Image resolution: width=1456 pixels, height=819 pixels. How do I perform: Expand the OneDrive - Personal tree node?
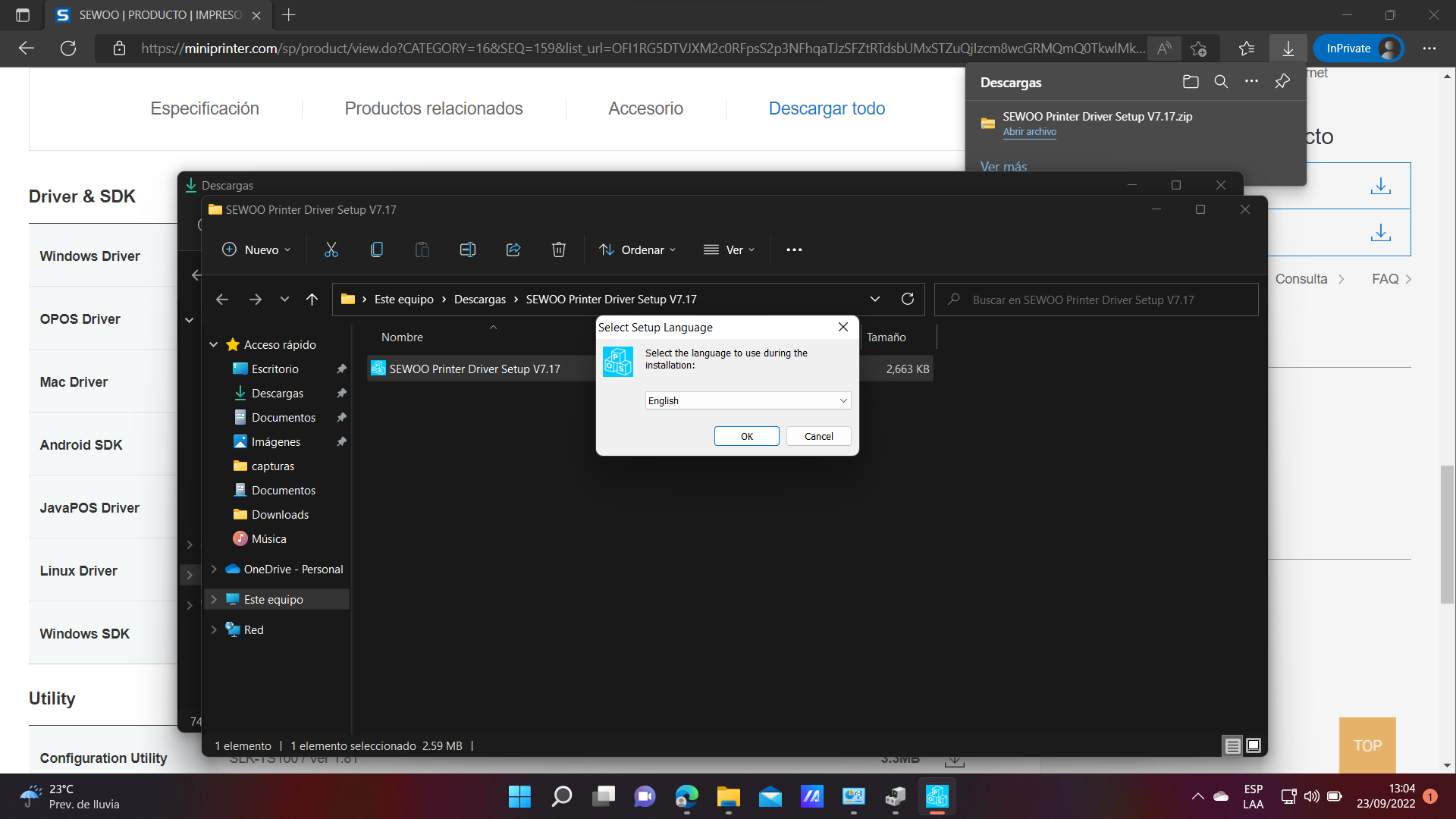click(x=214, y=569)
